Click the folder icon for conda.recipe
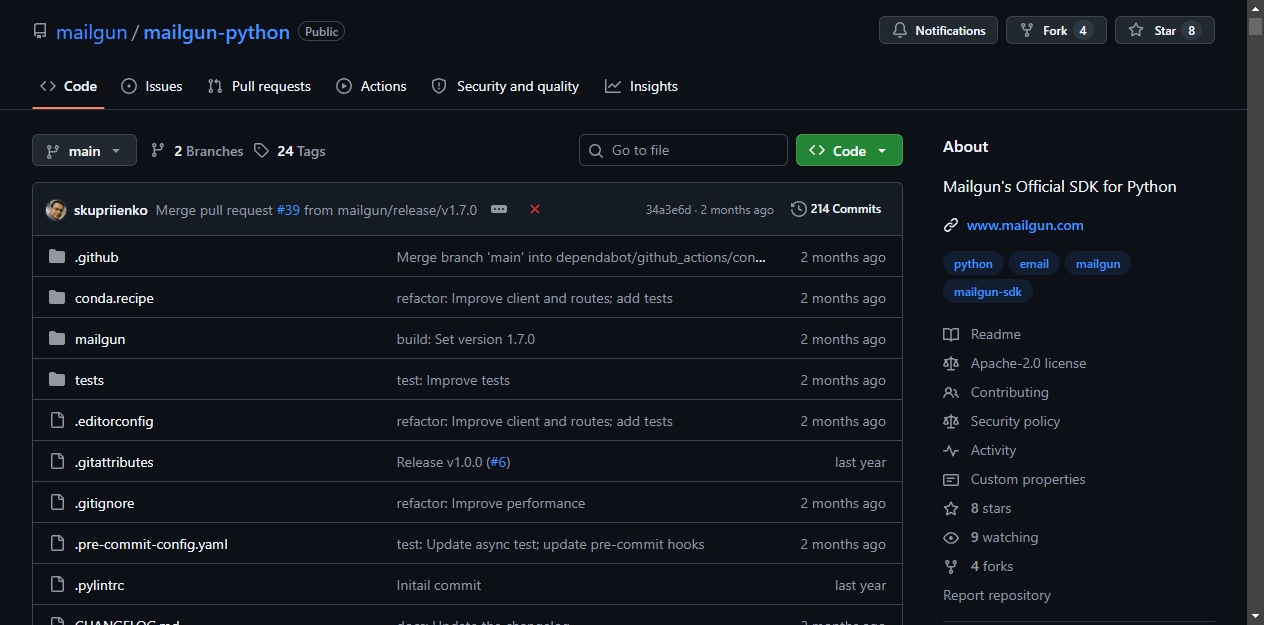The image size is (1264, 625). tap(57, 298)
